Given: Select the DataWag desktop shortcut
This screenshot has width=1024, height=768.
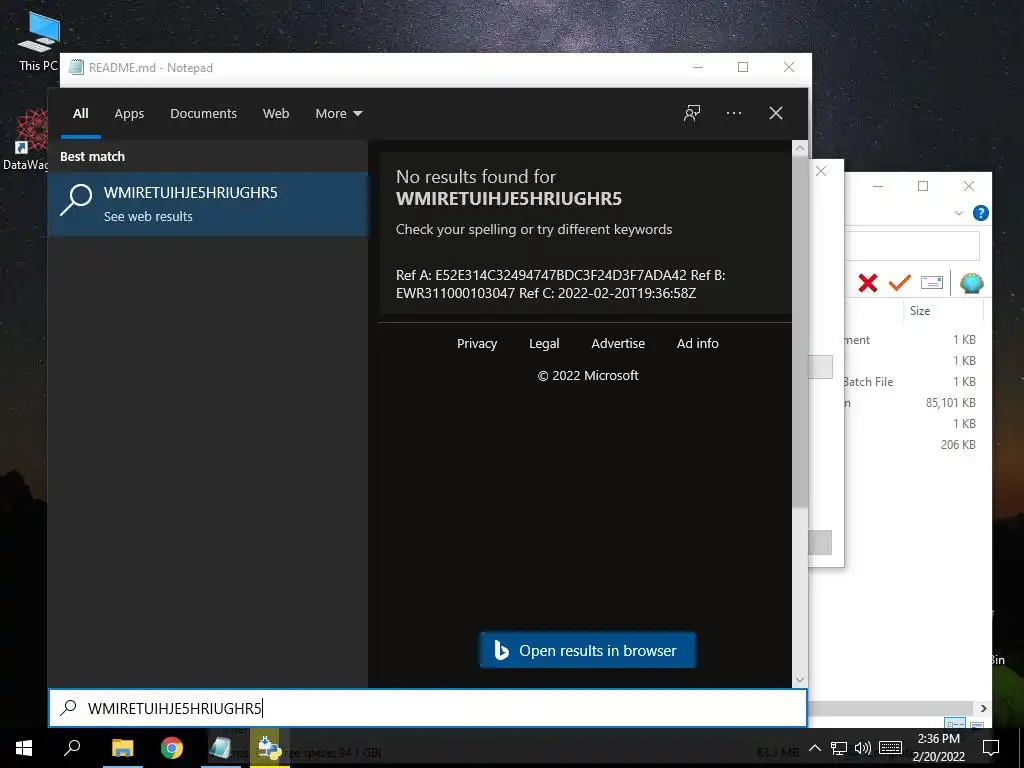Looking at the screenshot, I should pyautogui.click(x=26, y=140).
